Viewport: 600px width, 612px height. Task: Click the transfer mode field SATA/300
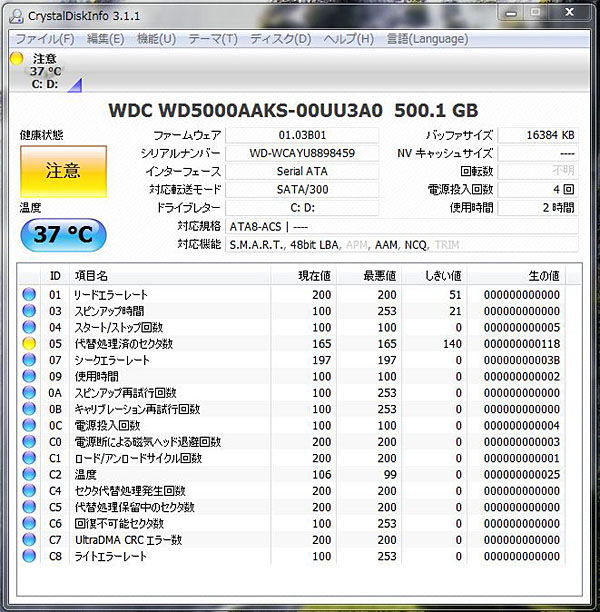tap(302, 190)
